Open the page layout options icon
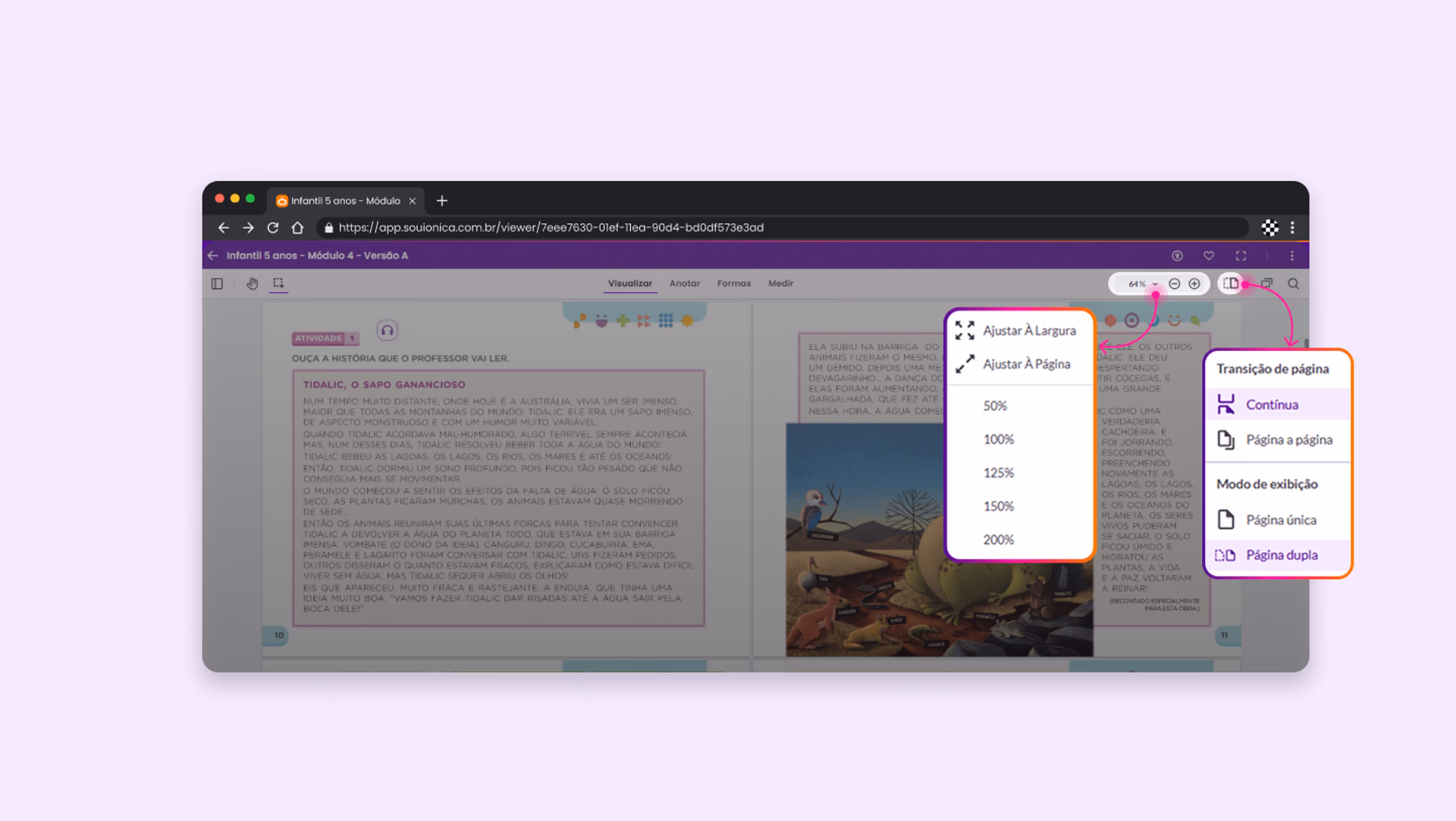 click(x=1231, y=284)
